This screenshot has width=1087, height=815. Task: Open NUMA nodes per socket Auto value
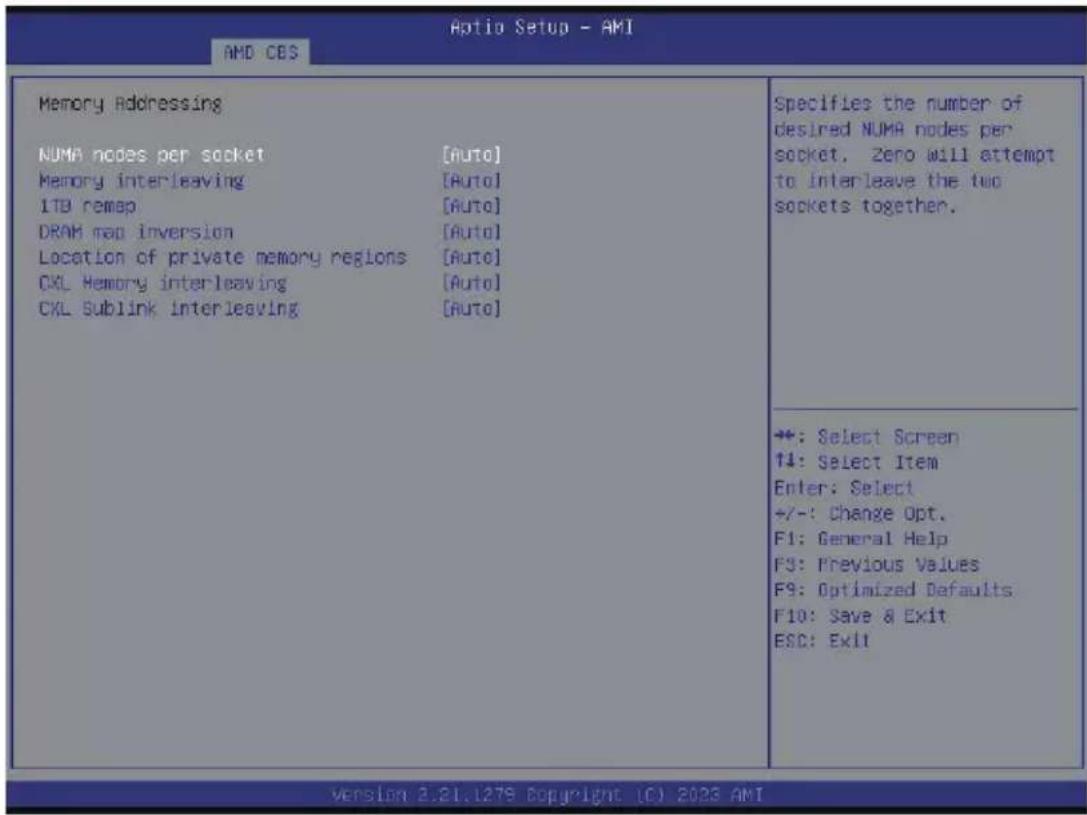coord(471,155)
